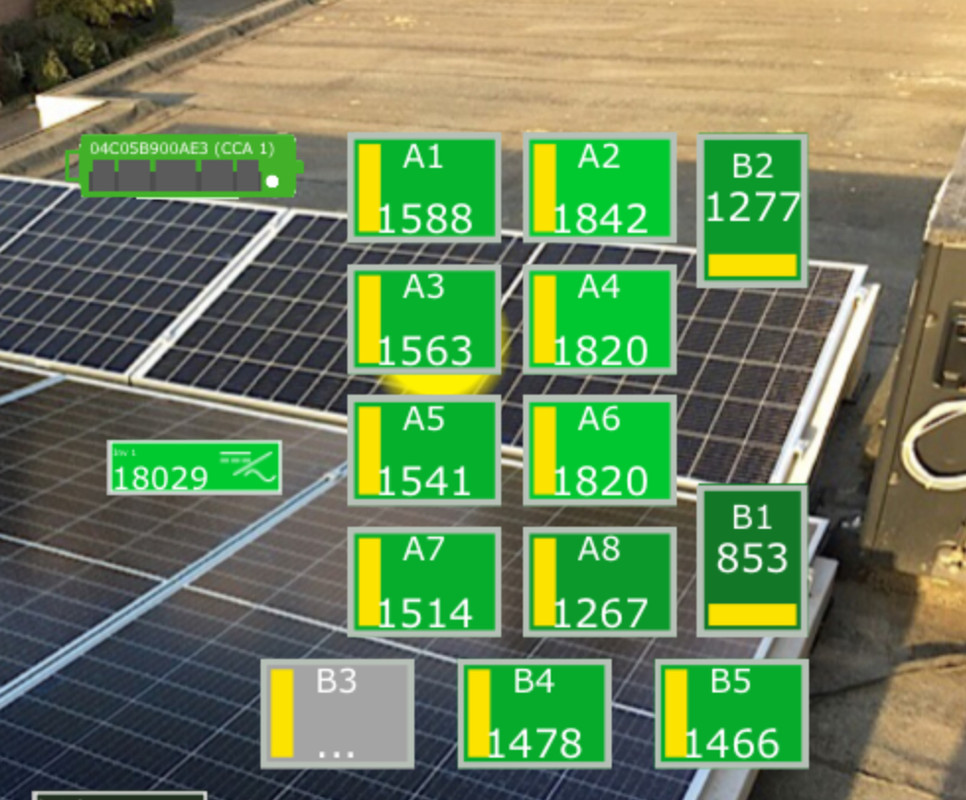
Task: Click the white status dot on CCA gateway
Action: pyautogui.click(x=272, y=182)
